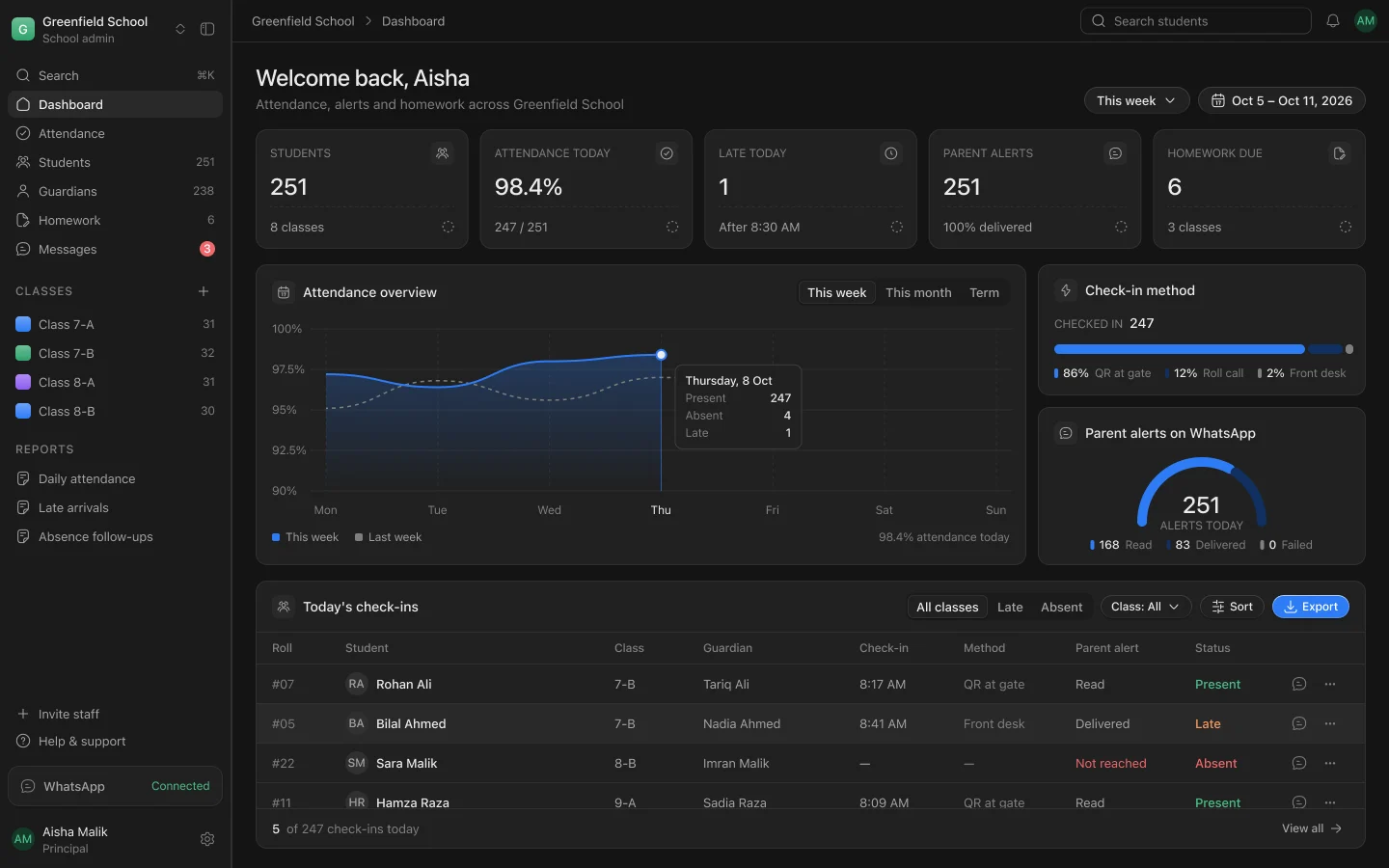
Task: Expand the Greenfield School workspace switcher
Action: pyautogui.click(x=180, y=29)
